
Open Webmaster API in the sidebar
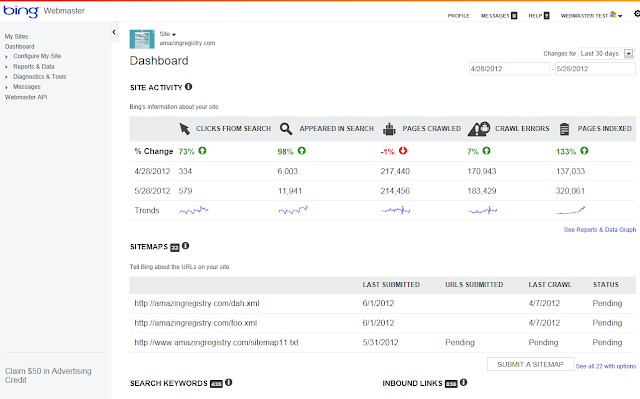[26, 97]
